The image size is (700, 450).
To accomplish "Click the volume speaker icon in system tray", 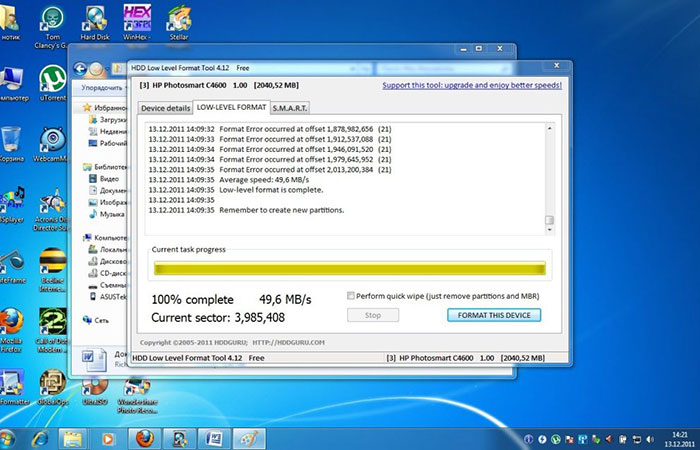I will click(650, 440).
